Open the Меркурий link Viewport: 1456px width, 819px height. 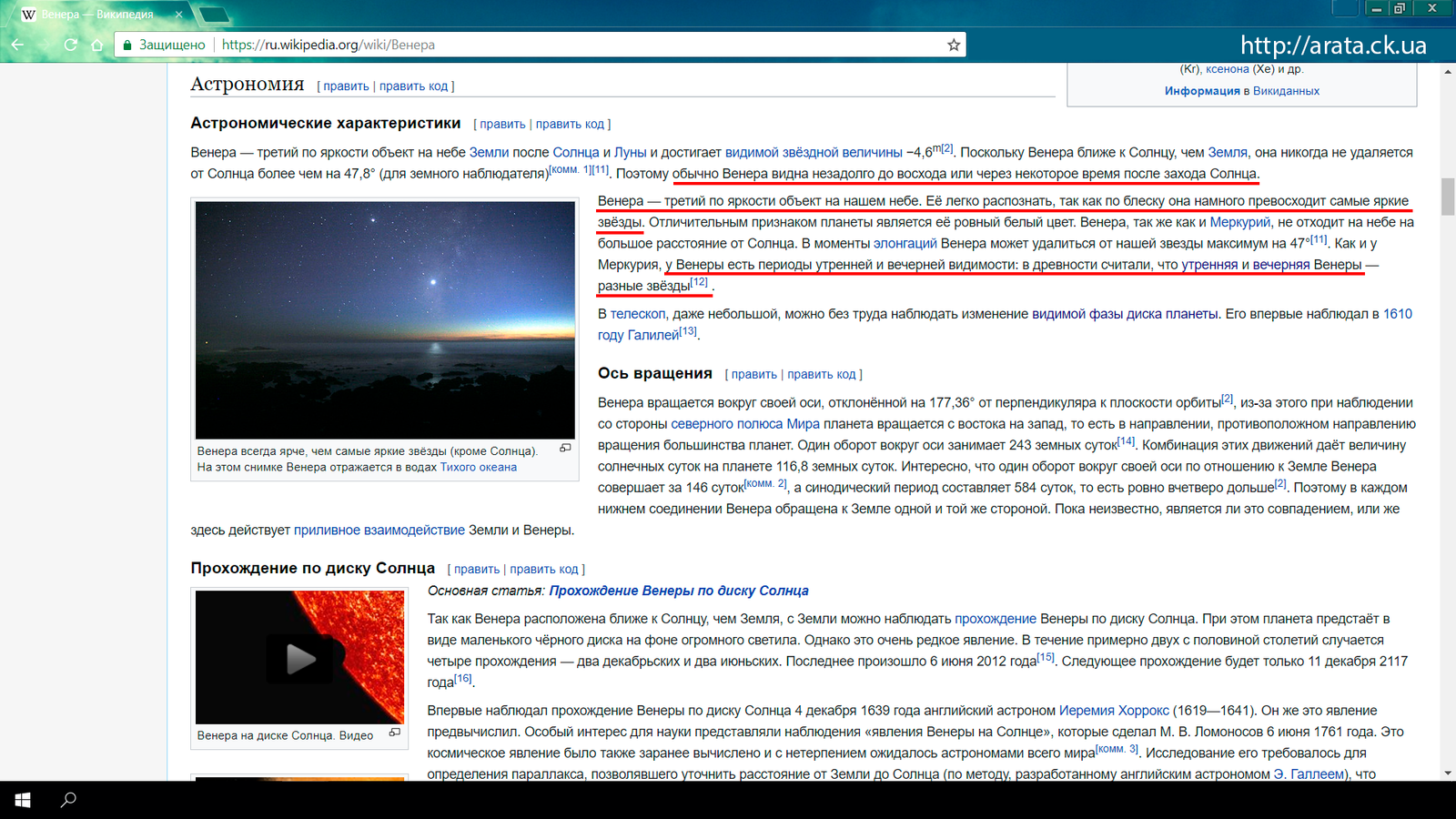point(1240,222)
